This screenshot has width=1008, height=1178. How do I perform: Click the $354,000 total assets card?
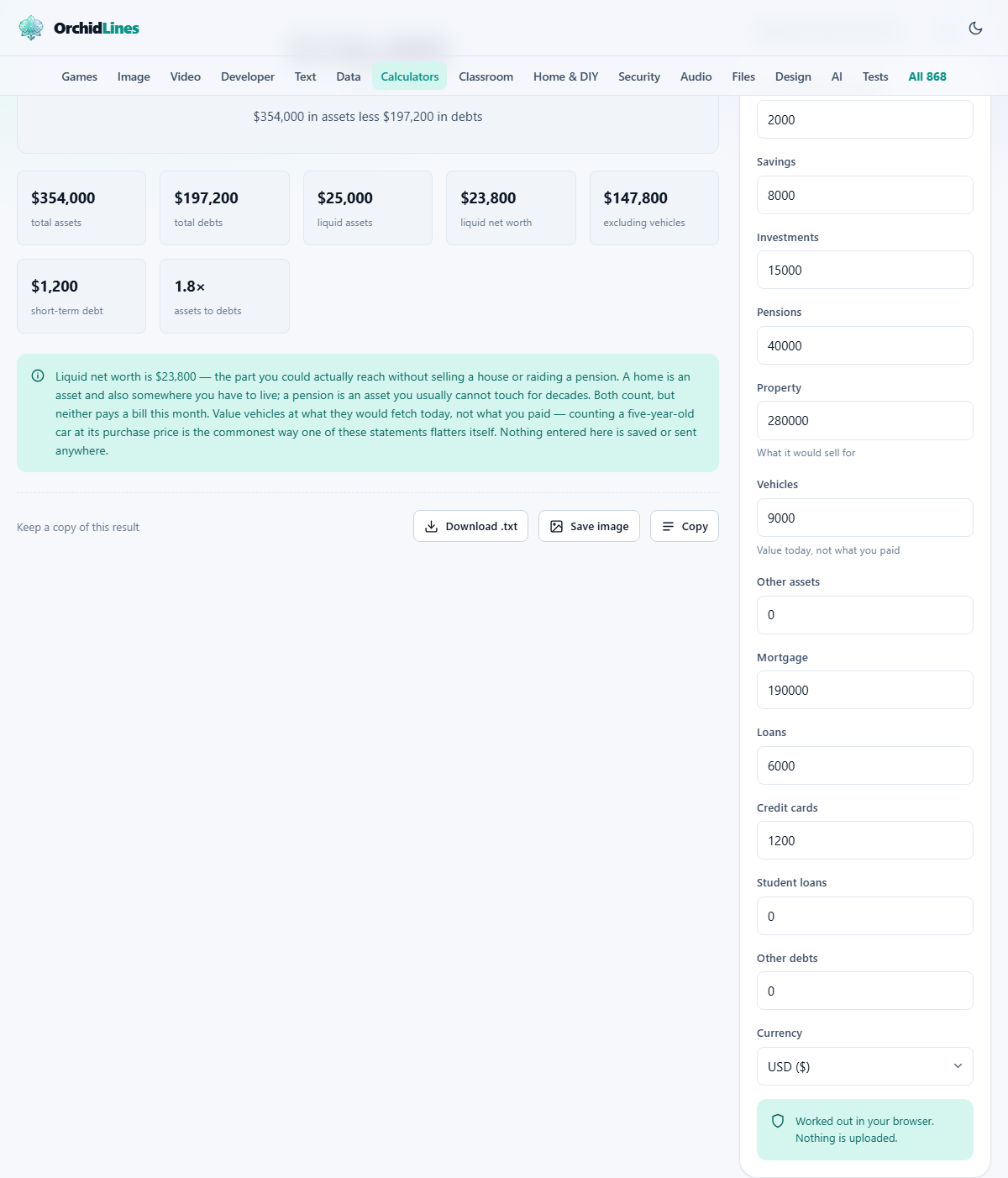[81, 208]
